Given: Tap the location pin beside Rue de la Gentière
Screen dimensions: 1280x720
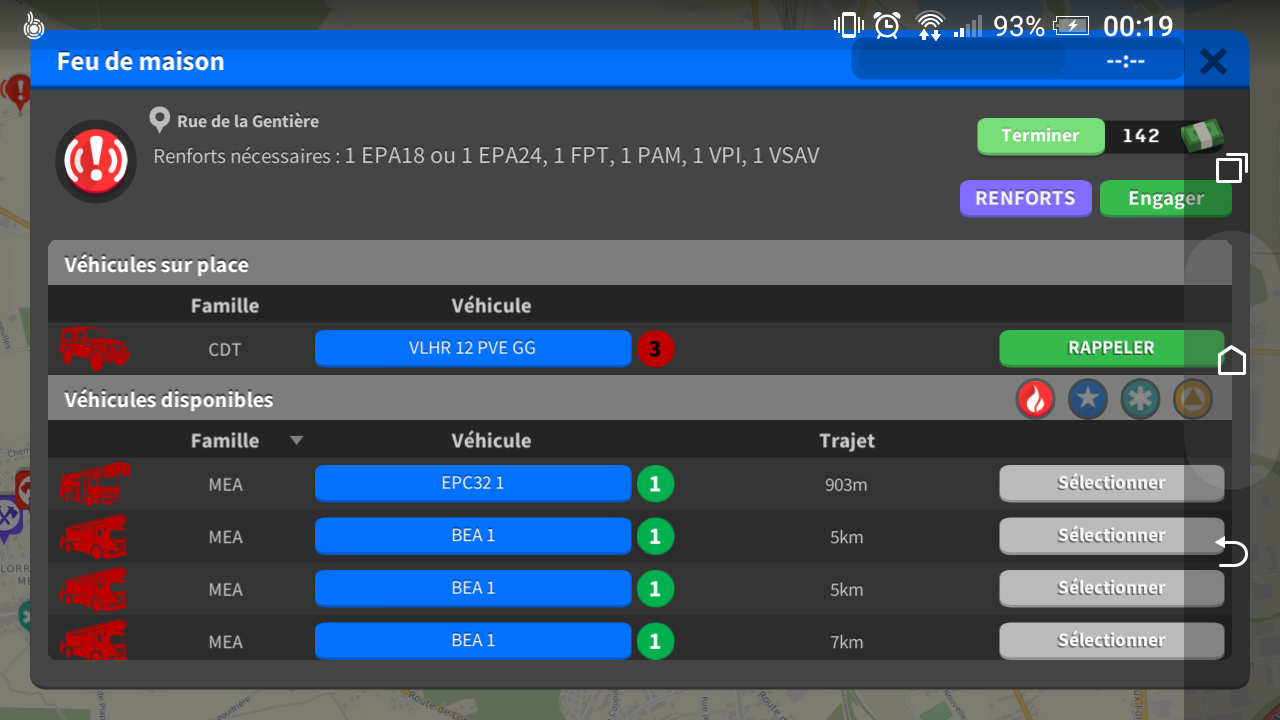Looking at the screenshot, I should (x=159, y=121).
